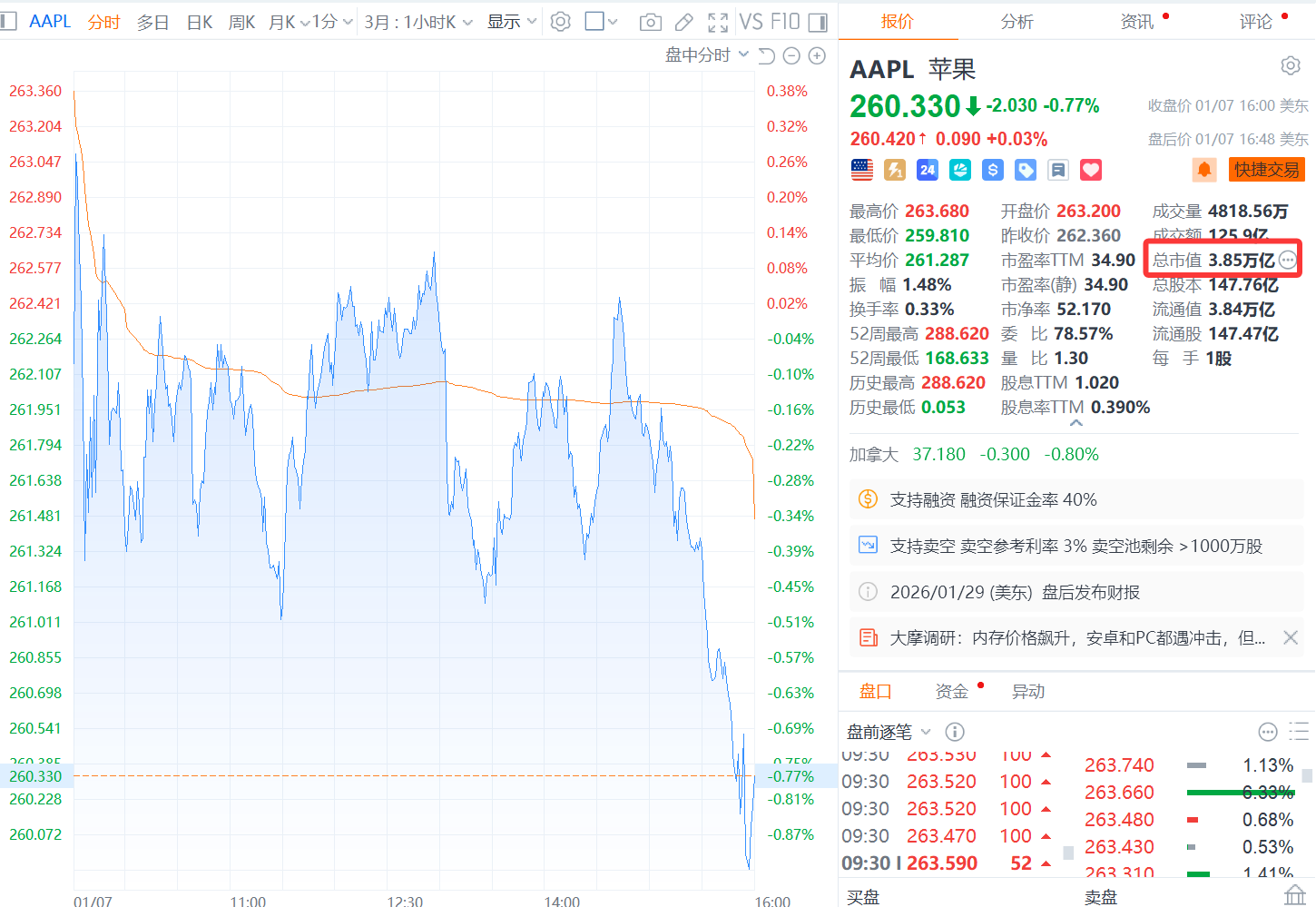This screenshot has width=1316, height=907.
Task: Toggle the right side panel
Action: pyautogui.click(x=818, y=22)
